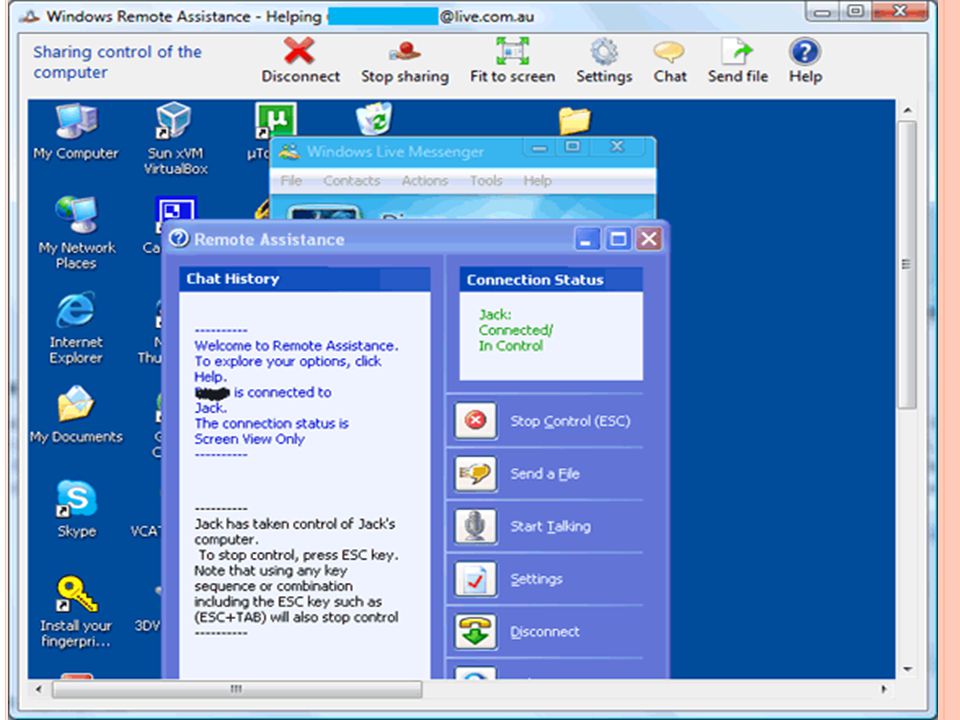Open Contacts menu in Windows Live Messenger

click(351, 181)
